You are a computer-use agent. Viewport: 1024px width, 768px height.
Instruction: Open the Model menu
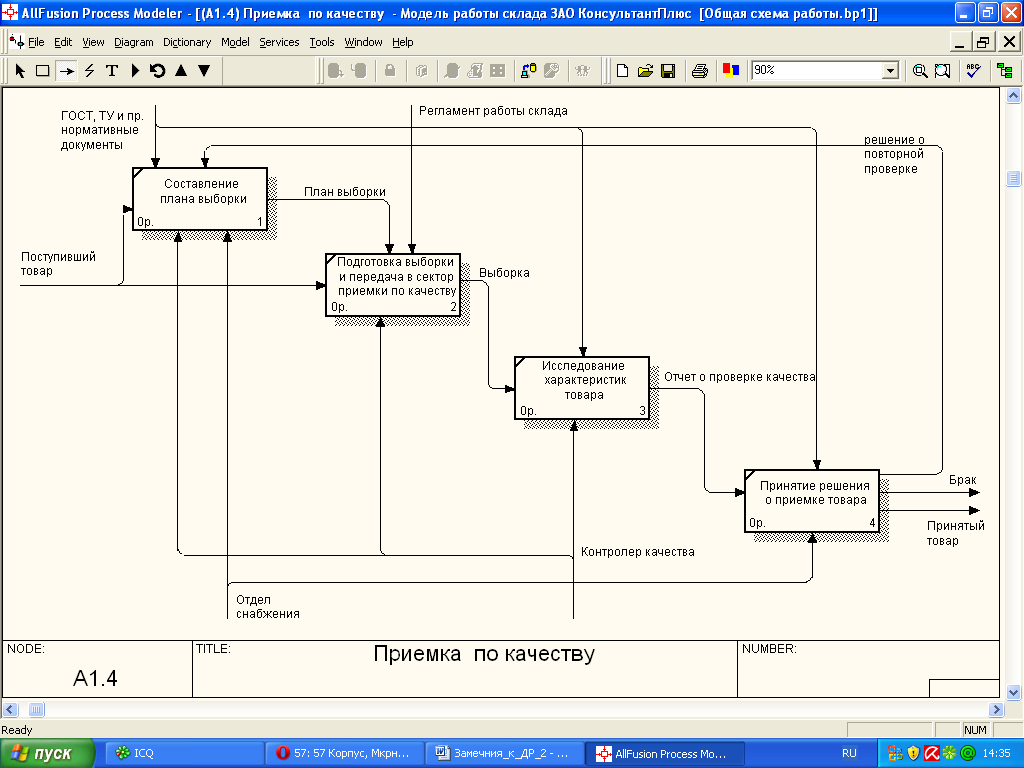[x=235, y=42]
